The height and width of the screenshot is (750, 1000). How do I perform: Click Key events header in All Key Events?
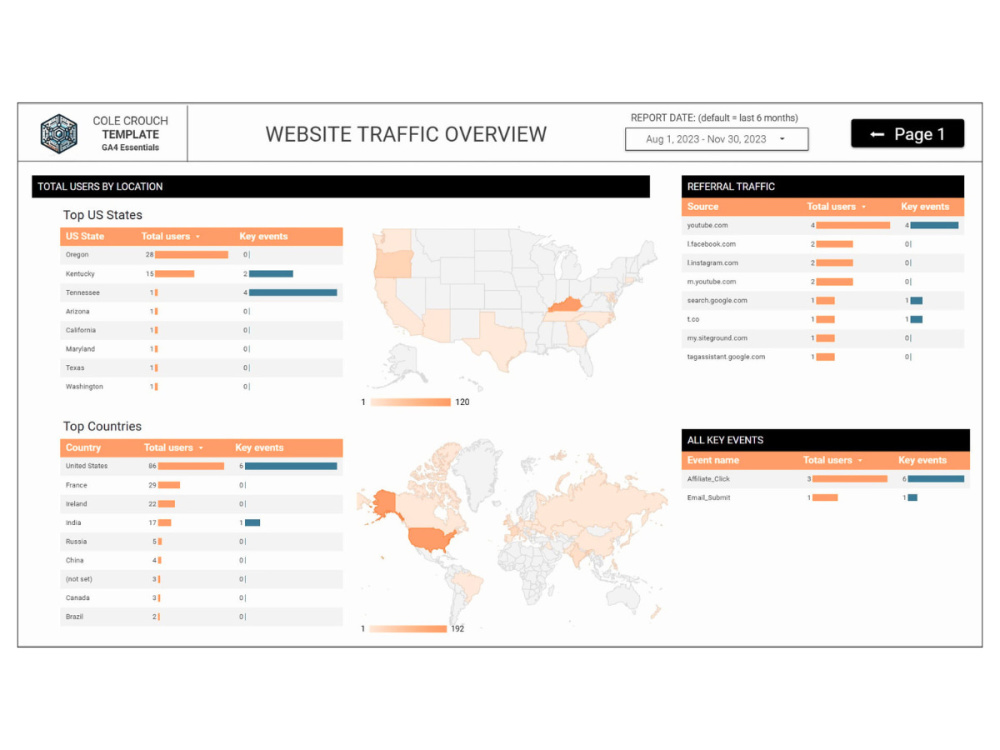(922, 460)
